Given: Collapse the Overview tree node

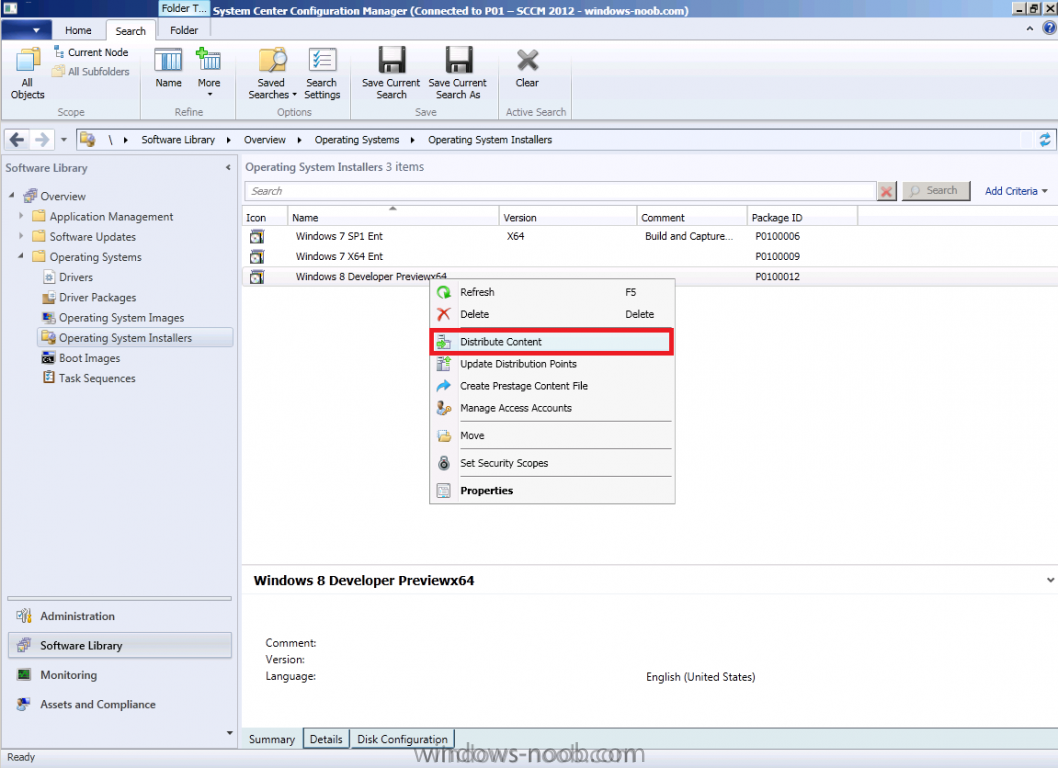Looking at the screenshot, I should pos(11,196).
